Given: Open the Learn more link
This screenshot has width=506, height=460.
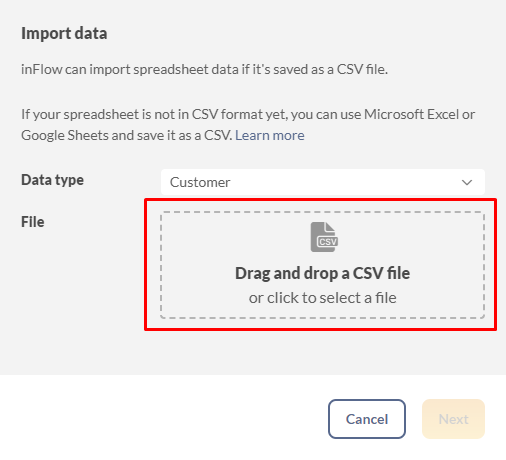Looking at the screenshot, I should 270,135.
